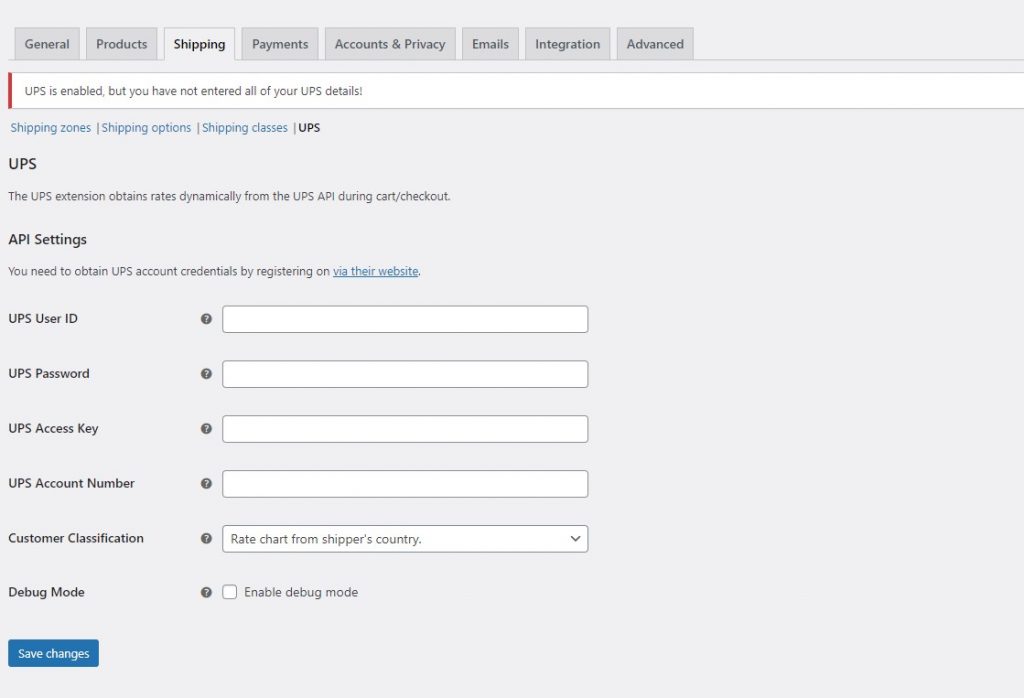The height and width of the screenshot is (698, 1024).
Task: Click the 'Customer Classification' label
Action: click(76, 538)
